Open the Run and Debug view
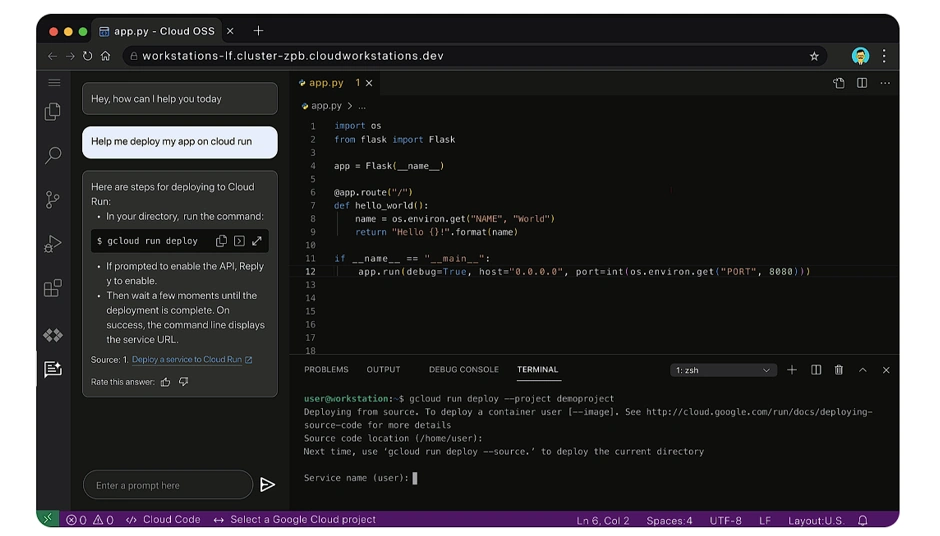Viewport: 940px width, 536px height. click(x=53, y=244)
